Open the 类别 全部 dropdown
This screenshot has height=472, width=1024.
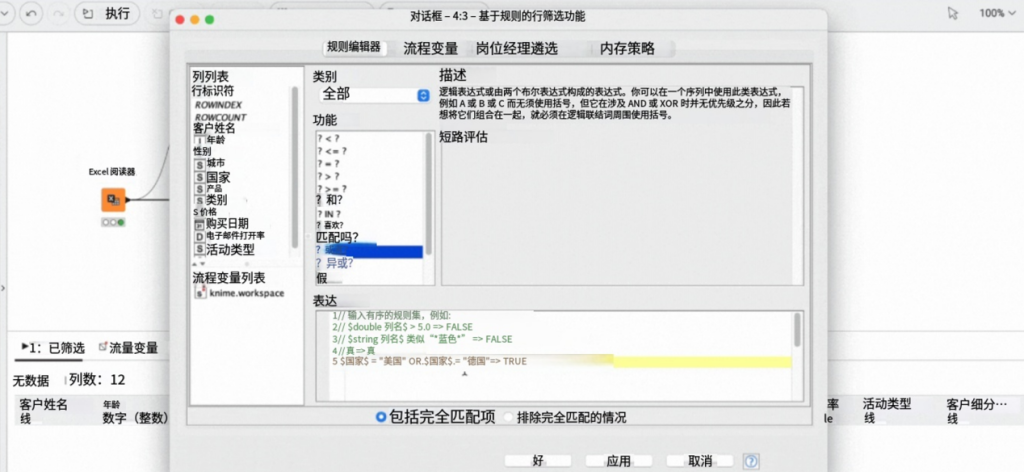point(371,95)
